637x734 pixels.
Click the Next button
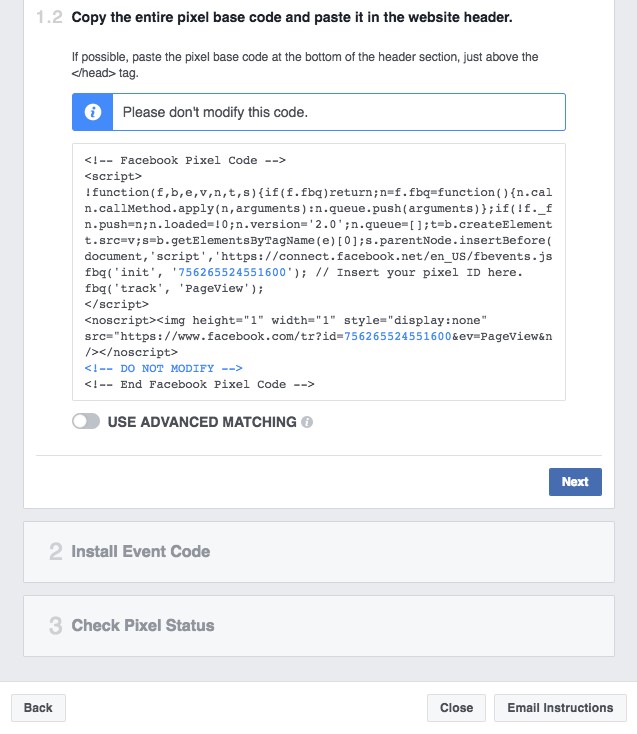[575, 482]
